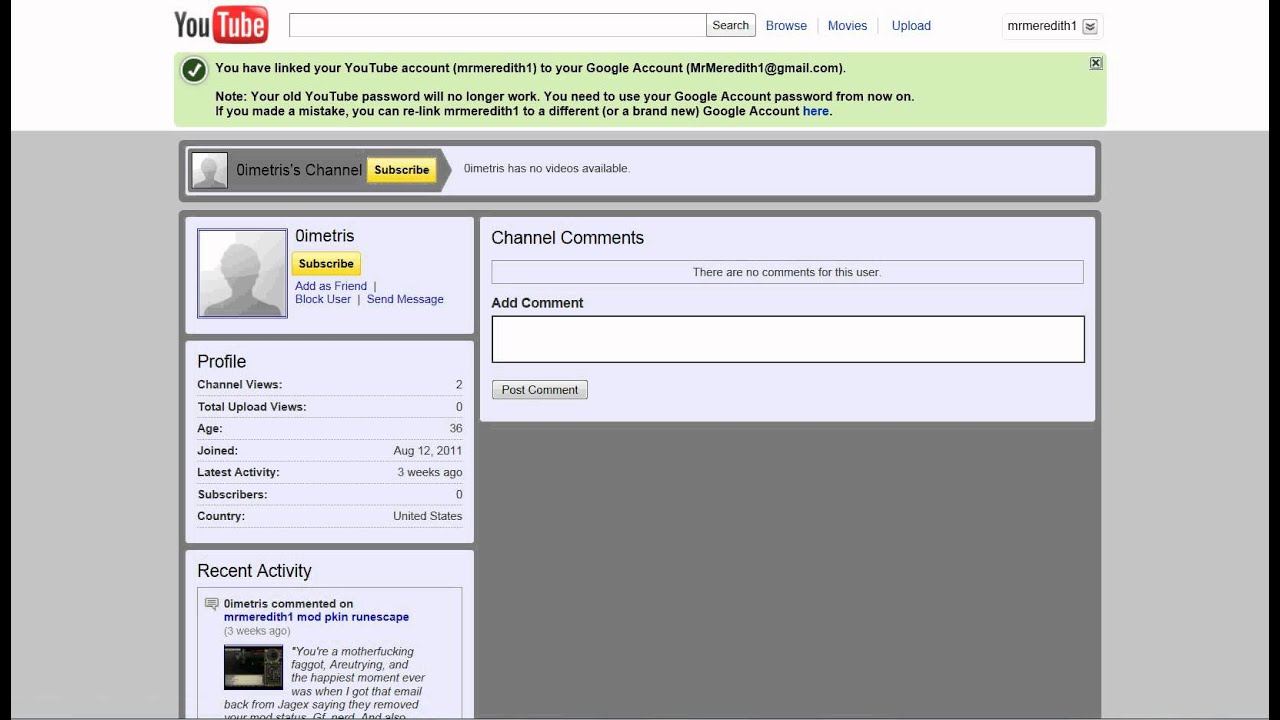The width and height of the screenshot is (1280, 720).
Task: Dismiss the account-linked notification with the X
Action: coord(1096,63)
